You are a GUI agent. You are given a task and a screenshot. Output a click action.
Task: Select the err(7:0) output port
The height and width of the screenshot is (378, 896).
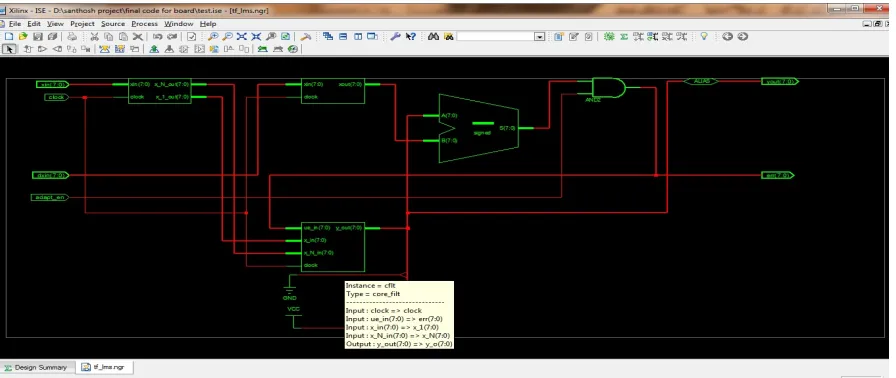778,175
